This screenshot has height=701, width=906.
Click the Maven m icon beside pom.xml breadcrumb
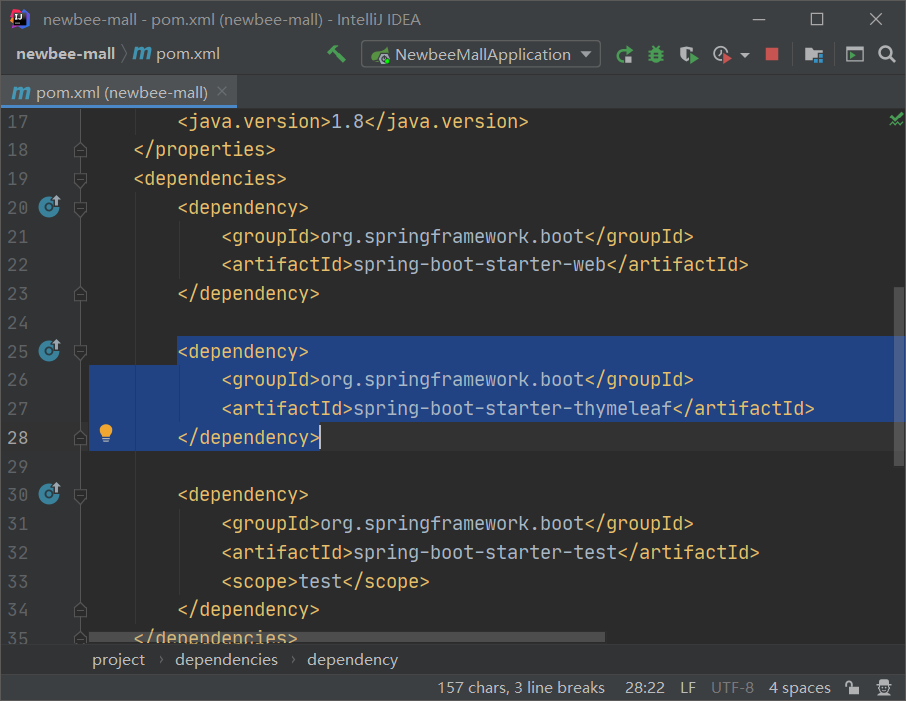[x=142, y=53]
